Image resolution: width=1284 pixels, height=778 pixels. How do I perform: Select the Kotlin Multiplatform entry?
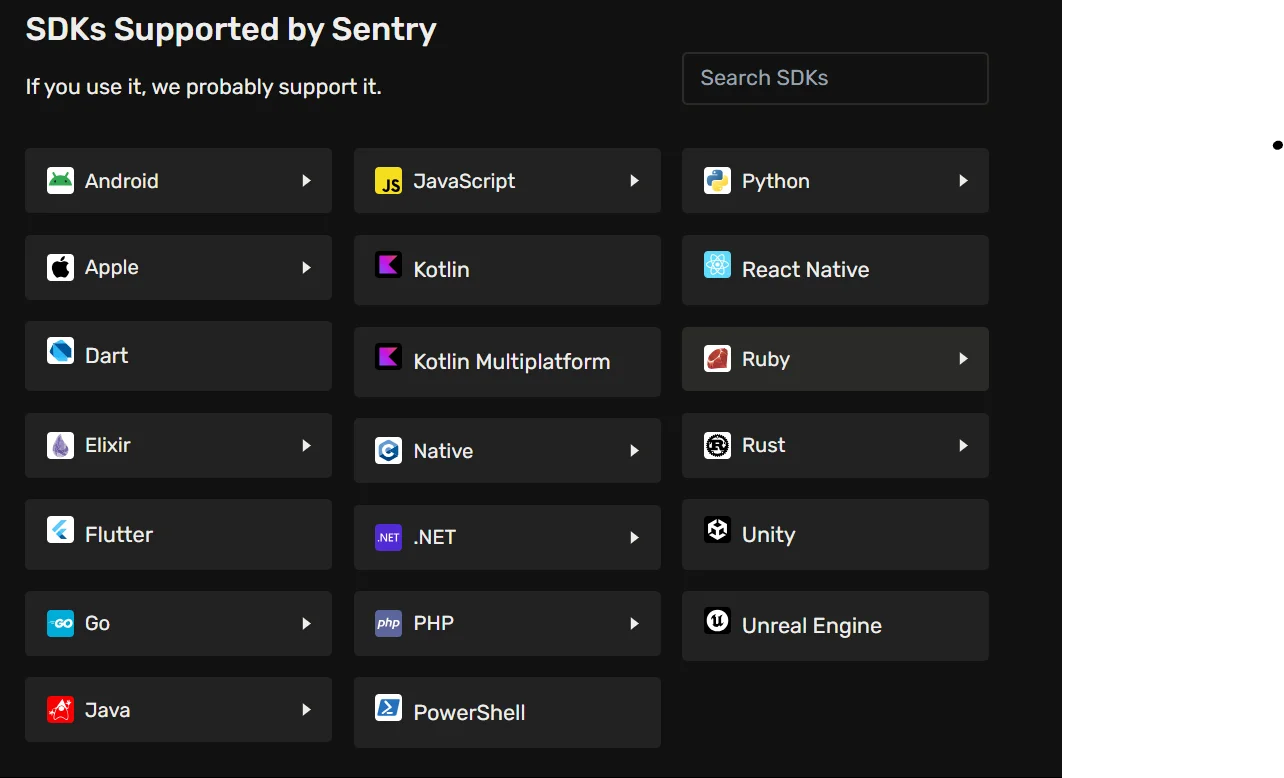point(507,361)
